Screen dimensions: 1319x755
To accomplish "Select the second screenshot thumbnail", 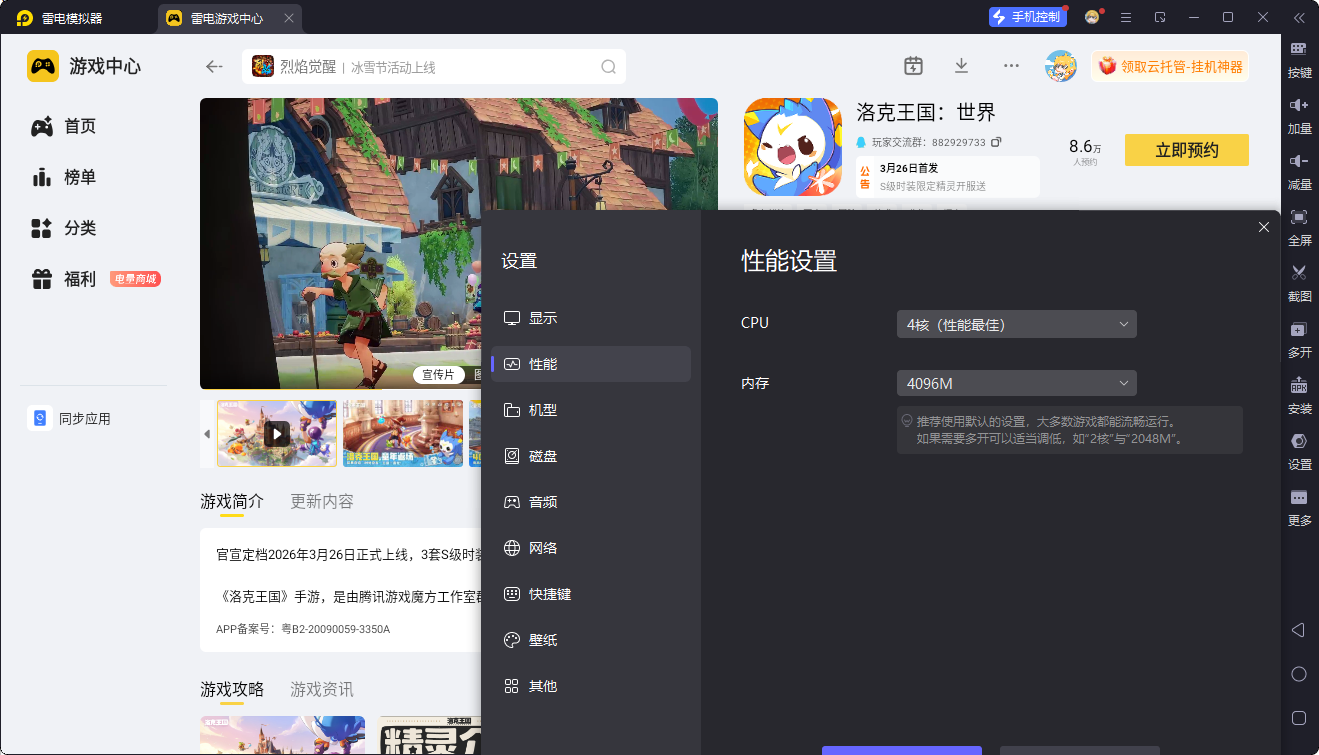I will (x=403, y=433).
